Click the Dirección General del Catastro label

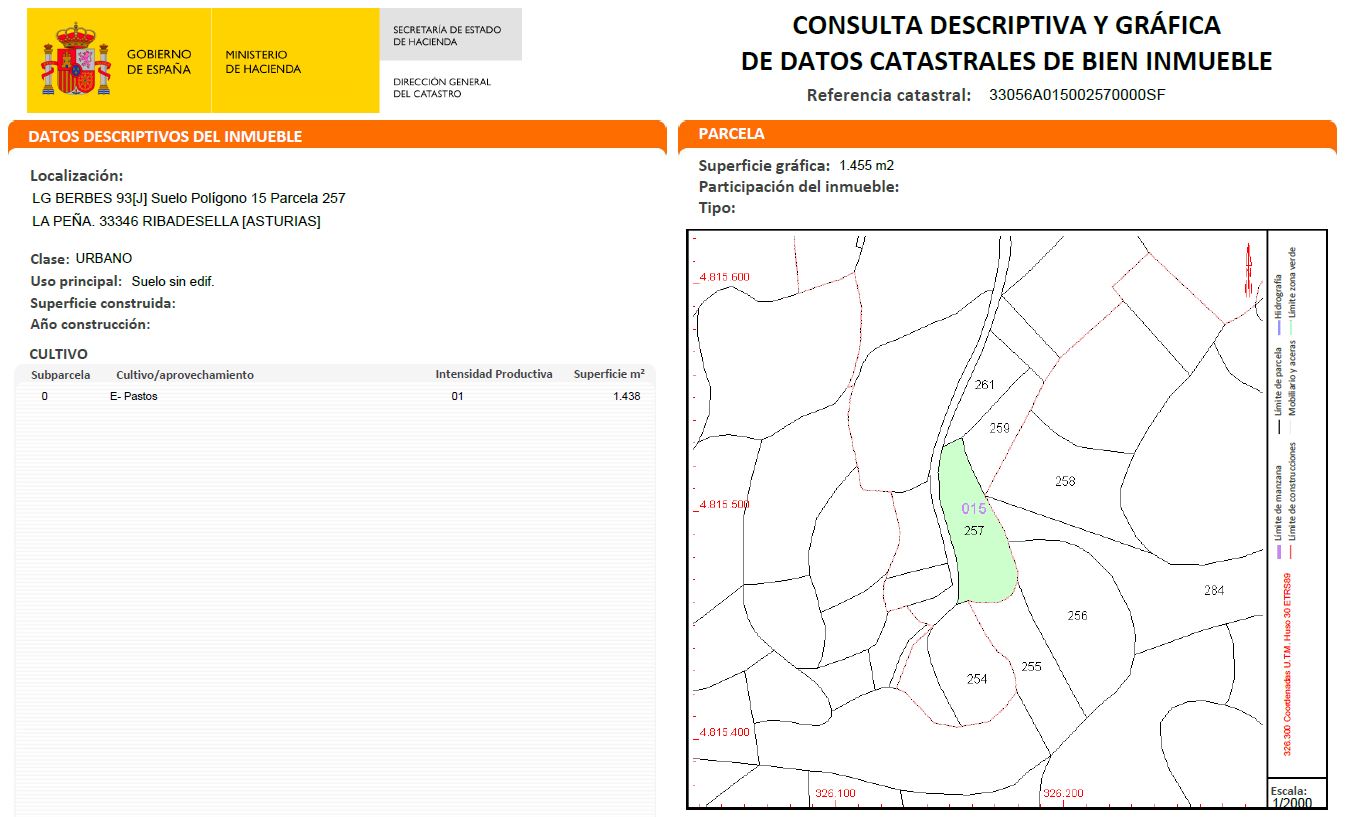tap(442, 88)
